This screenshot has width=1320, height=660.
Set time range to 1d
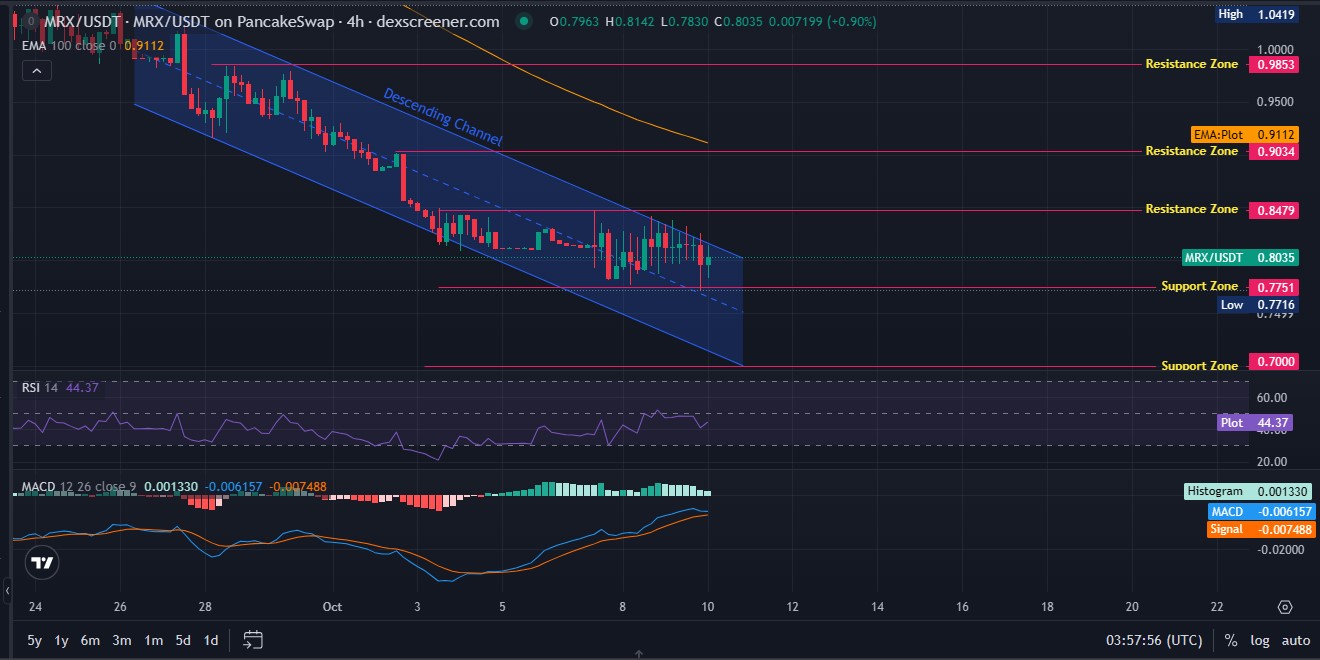tap(211, 640)
